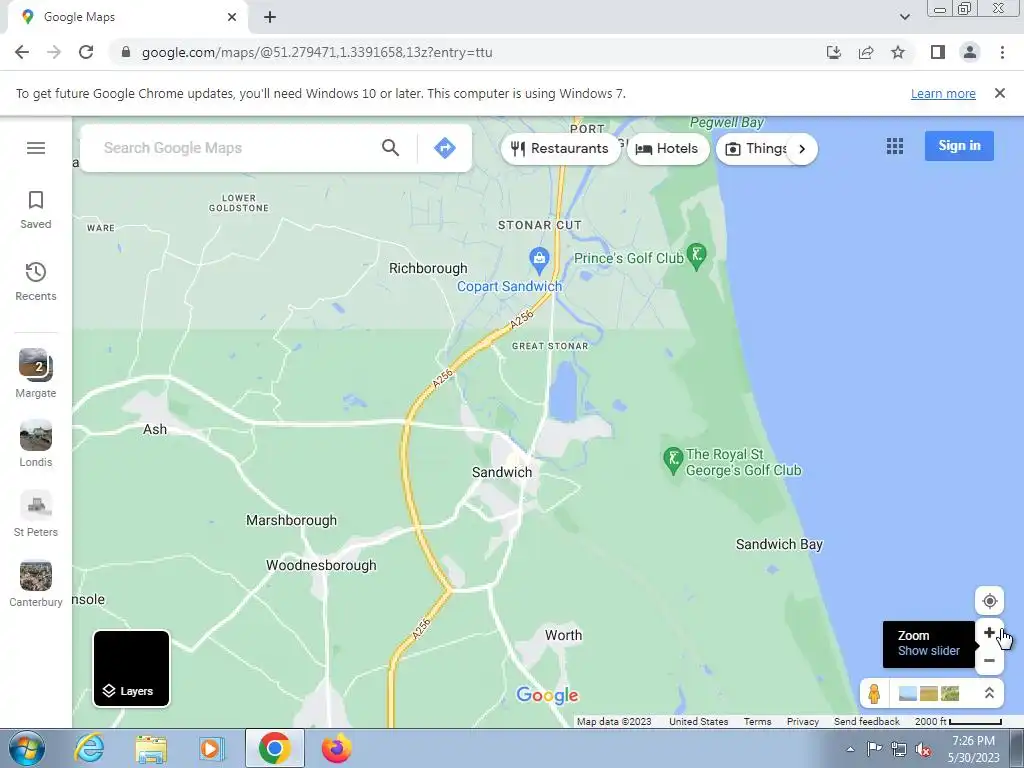Filter by Things to do chip
Viewport: 1024px width, 768px height.
756,149
